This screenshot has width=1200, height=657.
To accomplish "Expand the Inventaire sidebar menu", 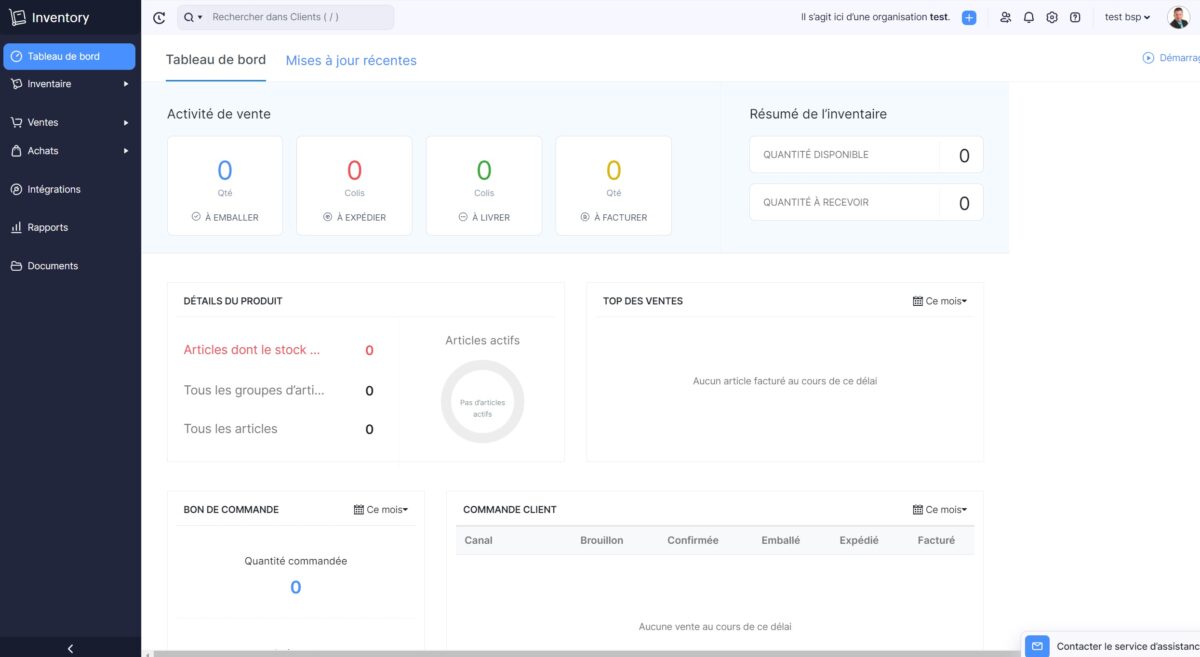I will tap(69, 84).
